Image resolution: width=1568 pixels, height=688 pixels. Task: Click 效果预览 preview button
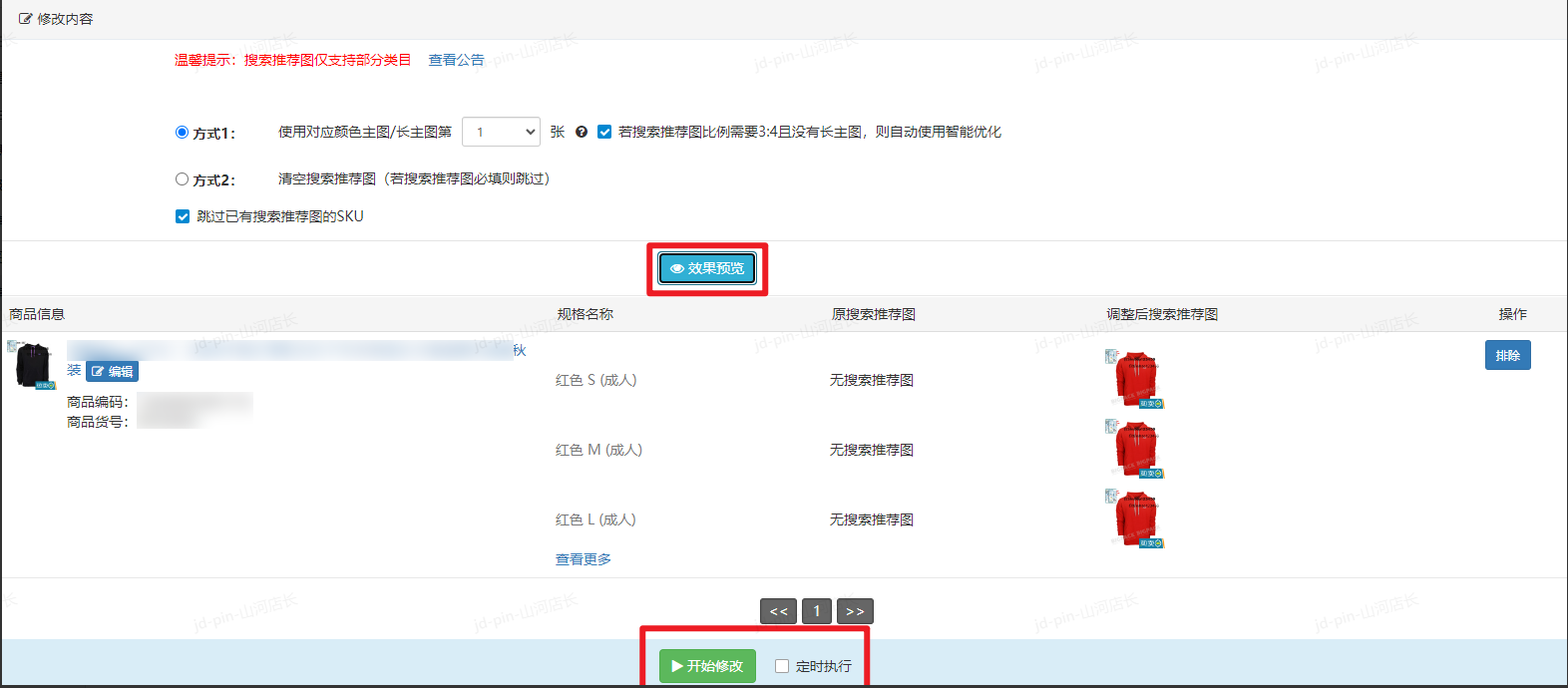pos(707,268)
